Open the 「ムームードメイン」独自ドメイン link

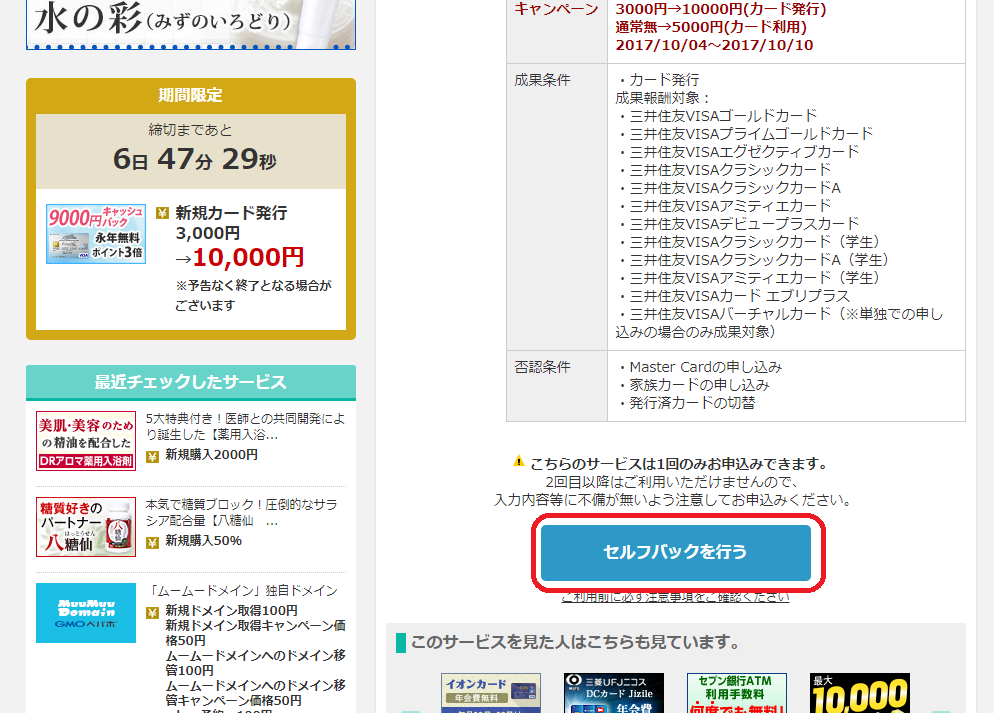pyautogui.click(x=244, y=591)
